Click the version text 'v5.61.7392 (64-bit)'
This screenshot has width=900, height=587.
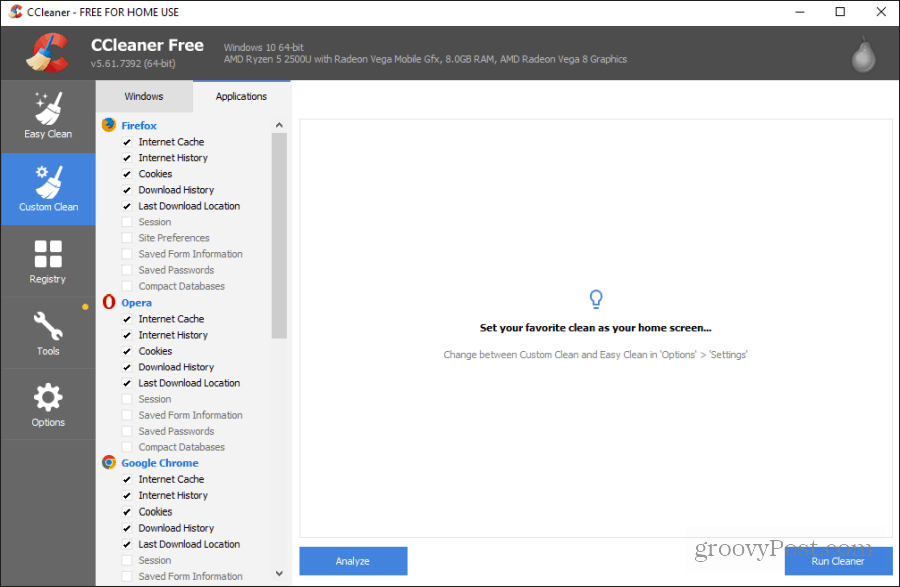coord(133,64)
